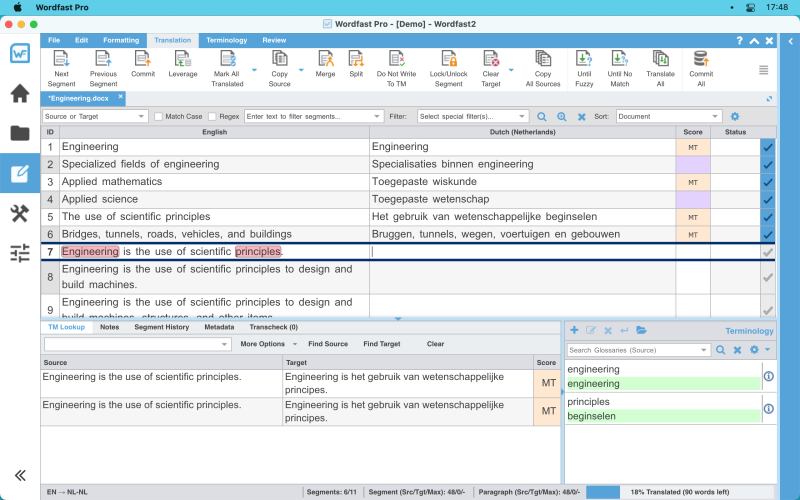Screen dimensions: 800x500
Task: Click Copy All Sources icon
Action: coord(543,59)
